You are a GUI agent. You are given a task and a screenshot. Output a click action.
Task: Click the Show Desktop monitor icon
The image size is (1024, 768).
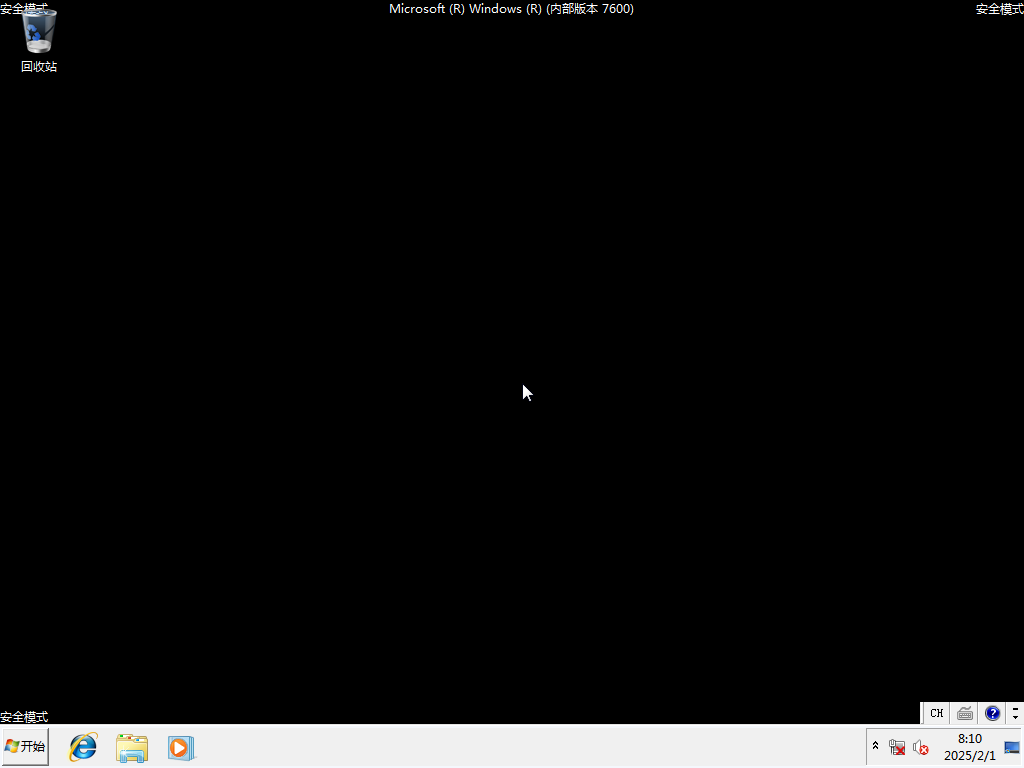[x=1012, y=747]
